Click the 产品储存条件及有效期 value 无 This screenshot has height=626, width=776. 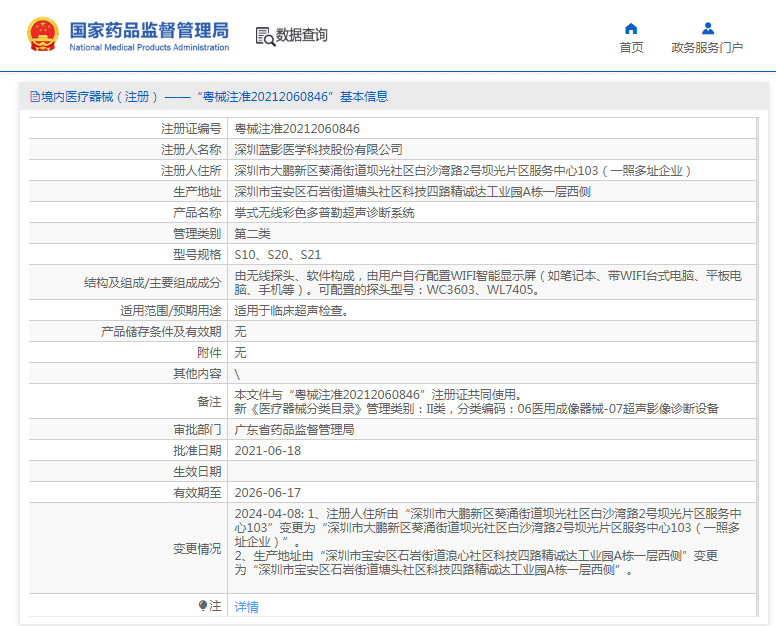[x=241, y=332]
